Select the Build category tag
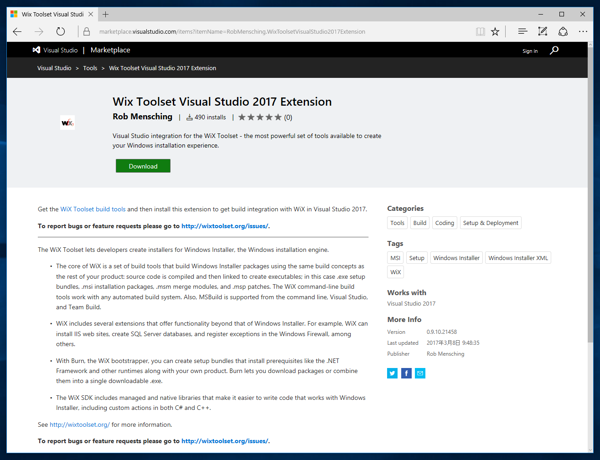 420,223
